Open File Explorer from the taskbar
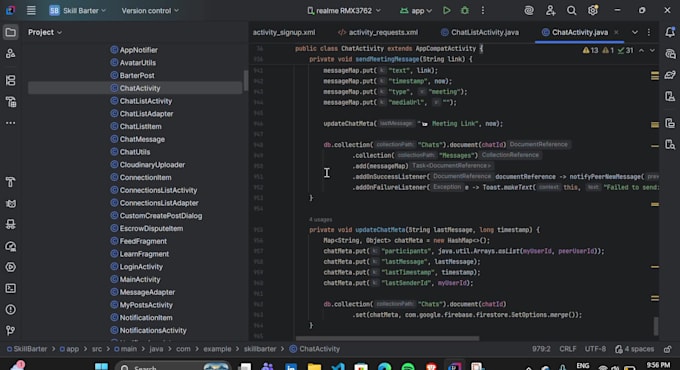Screen dimensions: 680x370 point(314,367)
